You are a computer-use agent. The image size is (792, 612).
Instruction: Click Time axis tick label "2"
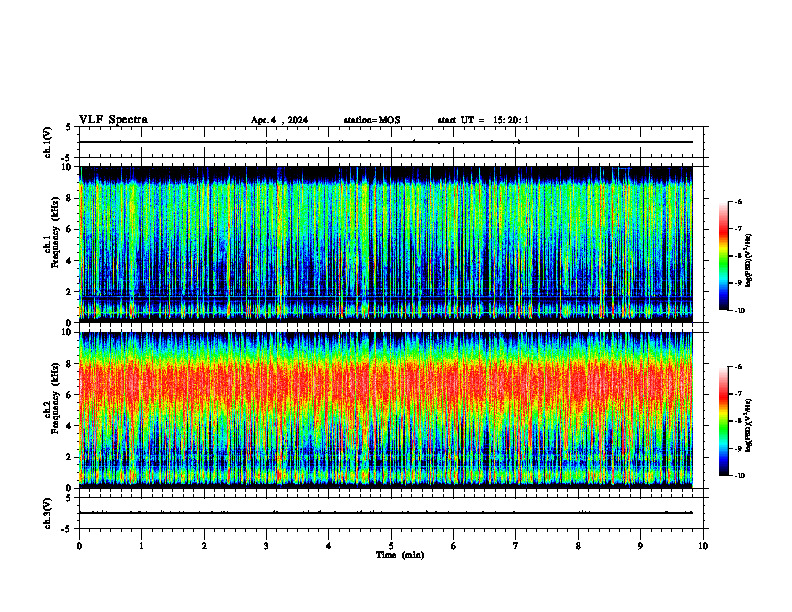click(204, 546)
